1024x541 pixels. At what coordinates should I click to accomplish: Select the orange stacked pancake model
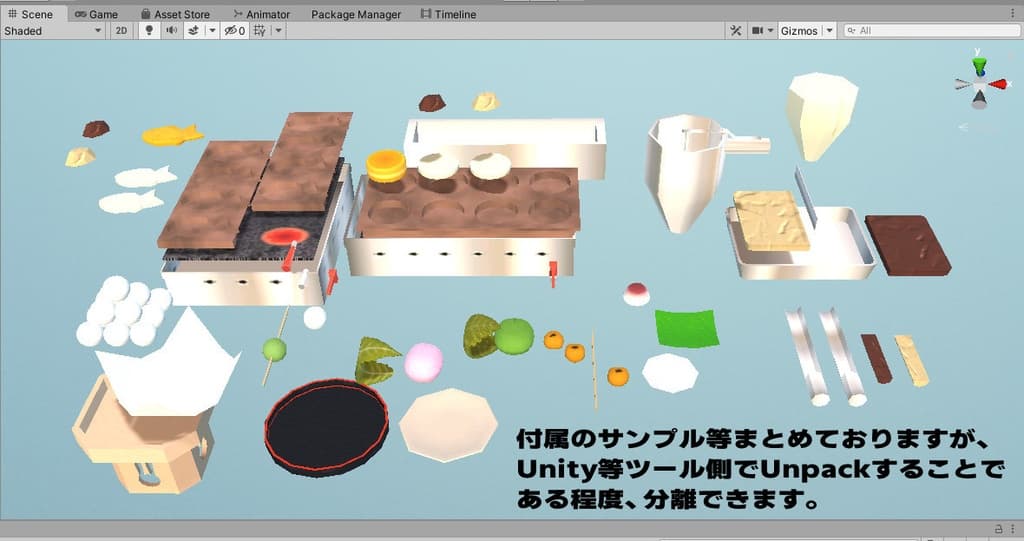(x=386, y=166)
